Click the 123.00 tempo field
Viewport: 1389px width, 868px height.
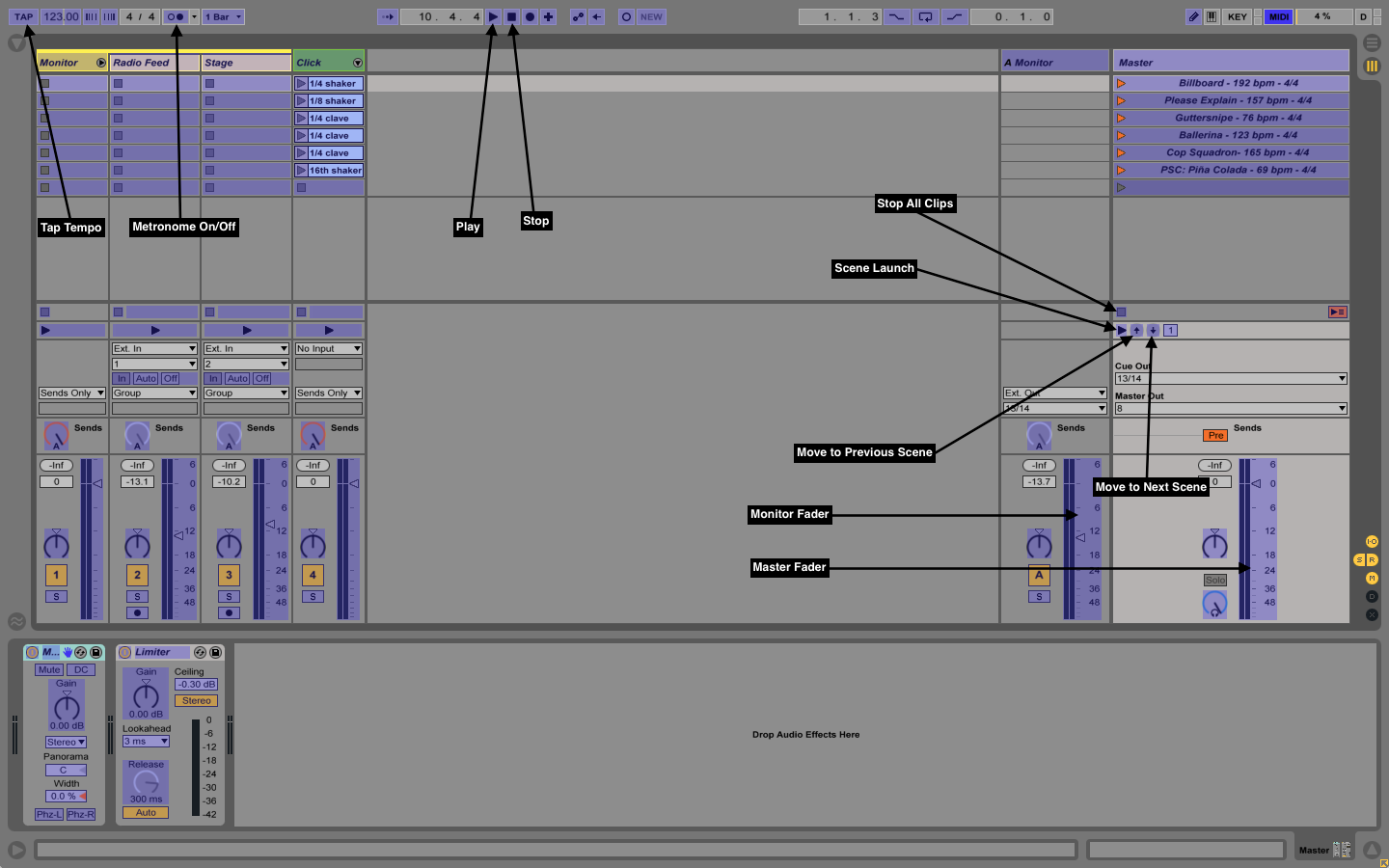coord(61,16)
